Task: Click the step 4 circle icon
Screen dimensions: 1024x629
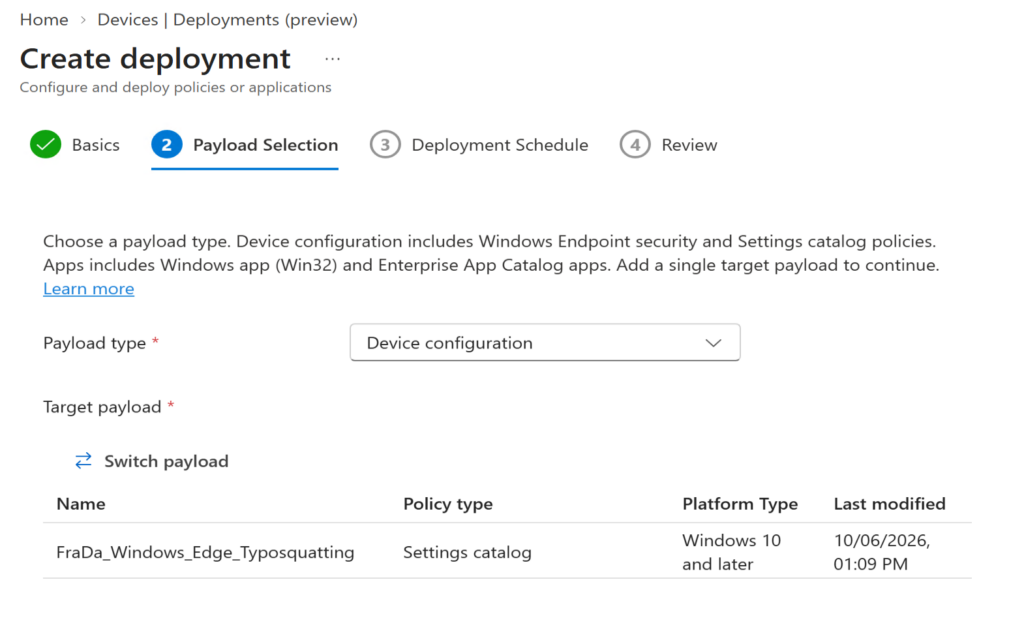Action: (x=635, y=144)
